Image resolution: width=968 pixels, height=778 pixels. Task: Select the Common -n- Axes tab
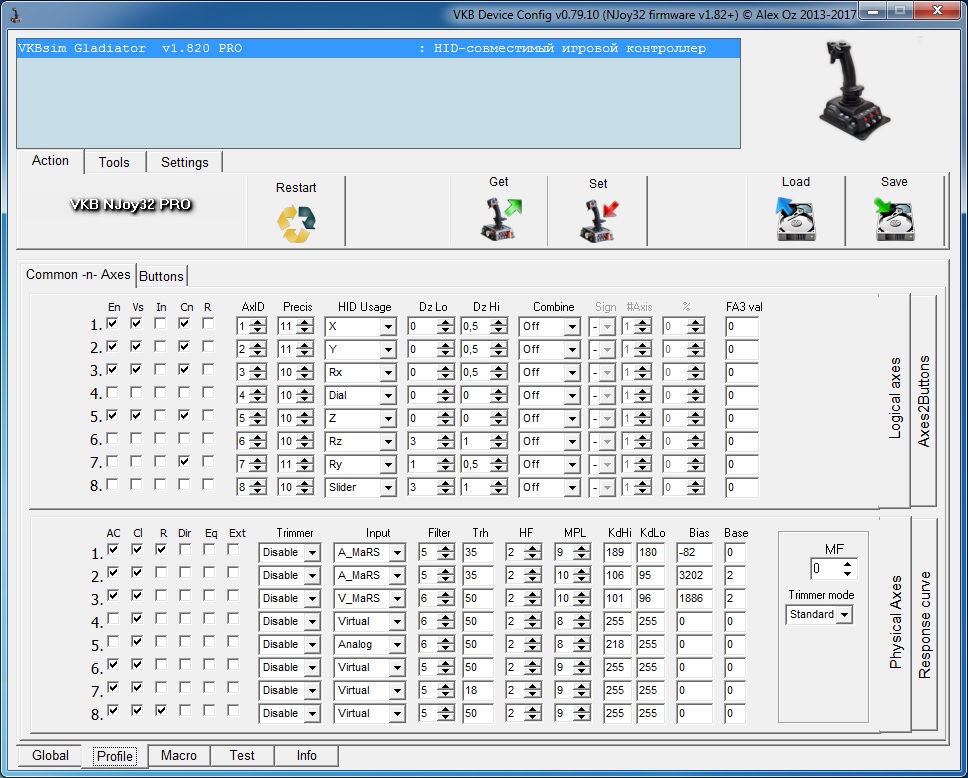78,275
